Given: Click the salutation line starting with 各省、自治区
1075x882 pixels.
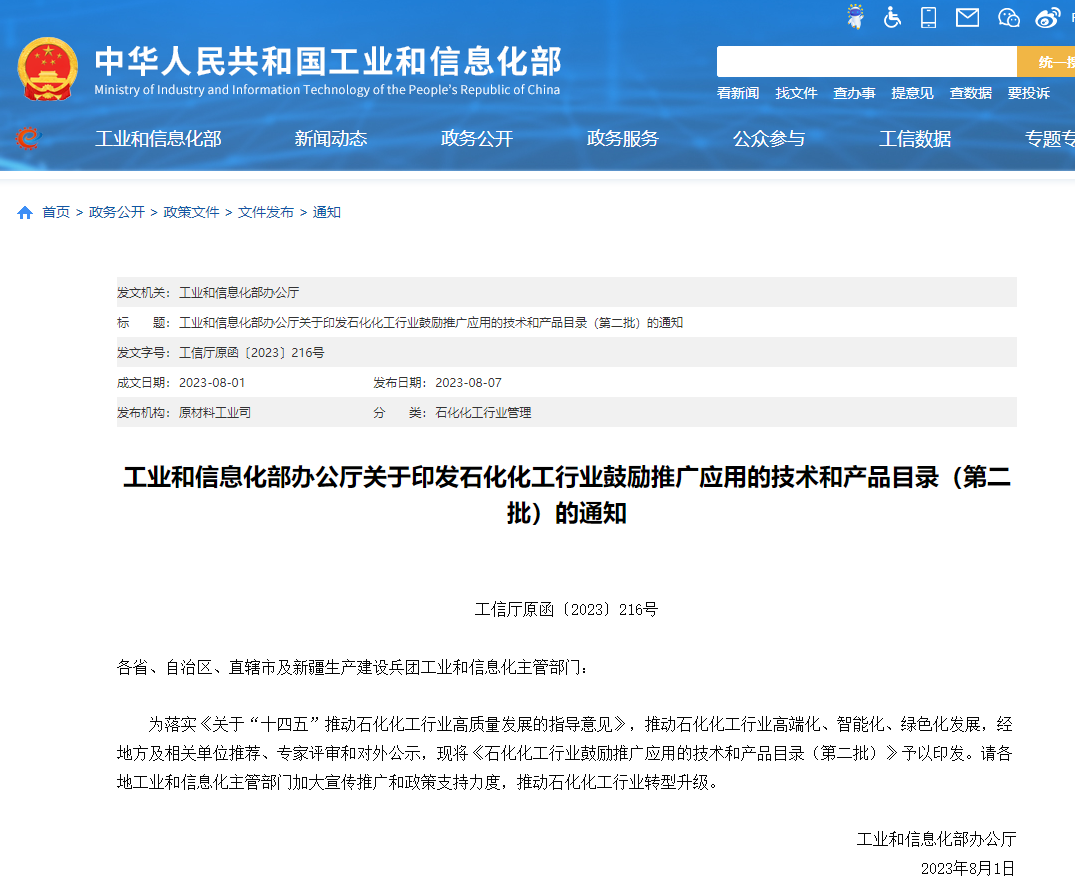Looking at the screenshot, I should pyautogui.click(x=352, y=667).
